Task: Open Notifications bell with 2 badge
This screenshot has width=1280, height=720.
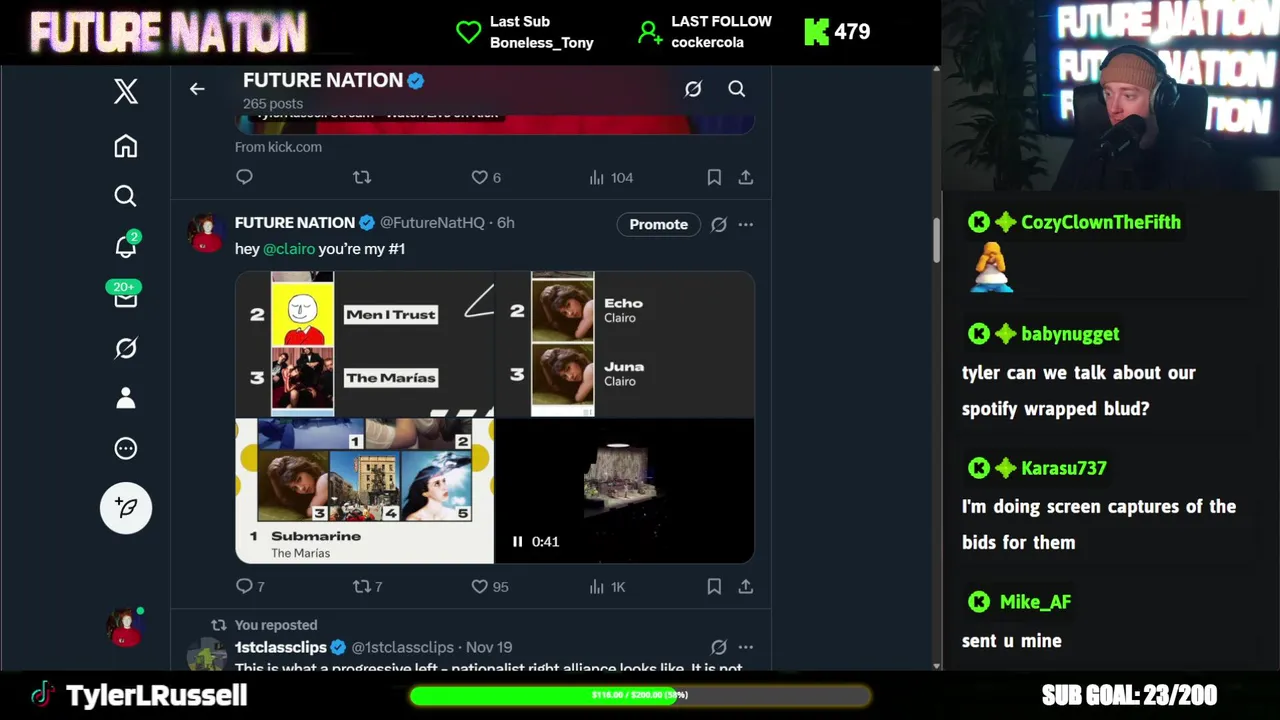Action: point(126,245)
